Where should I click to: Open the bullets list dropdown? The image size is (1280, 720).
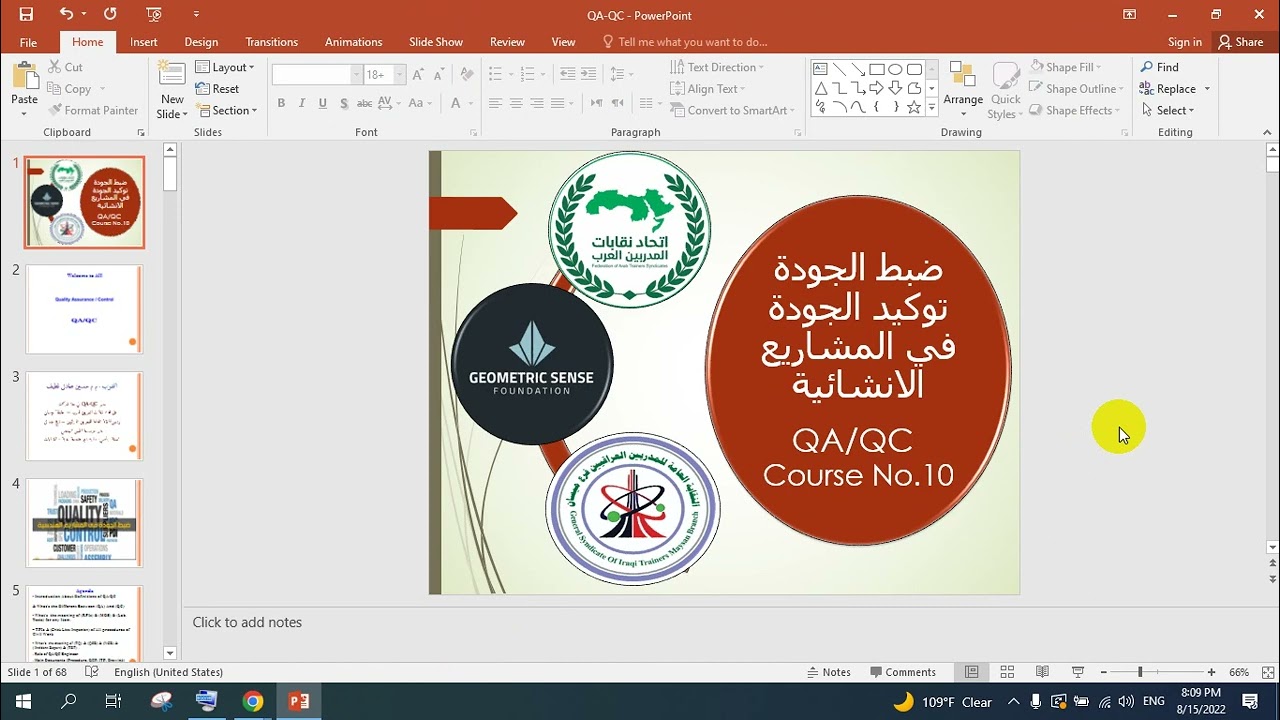coord(509,74)
